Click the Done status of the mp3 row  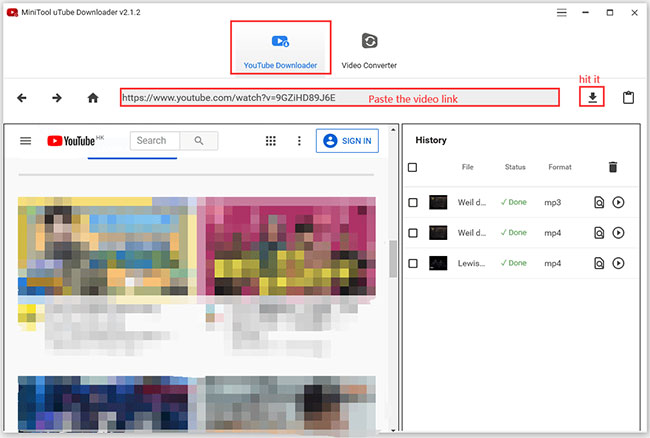[514, 202]
